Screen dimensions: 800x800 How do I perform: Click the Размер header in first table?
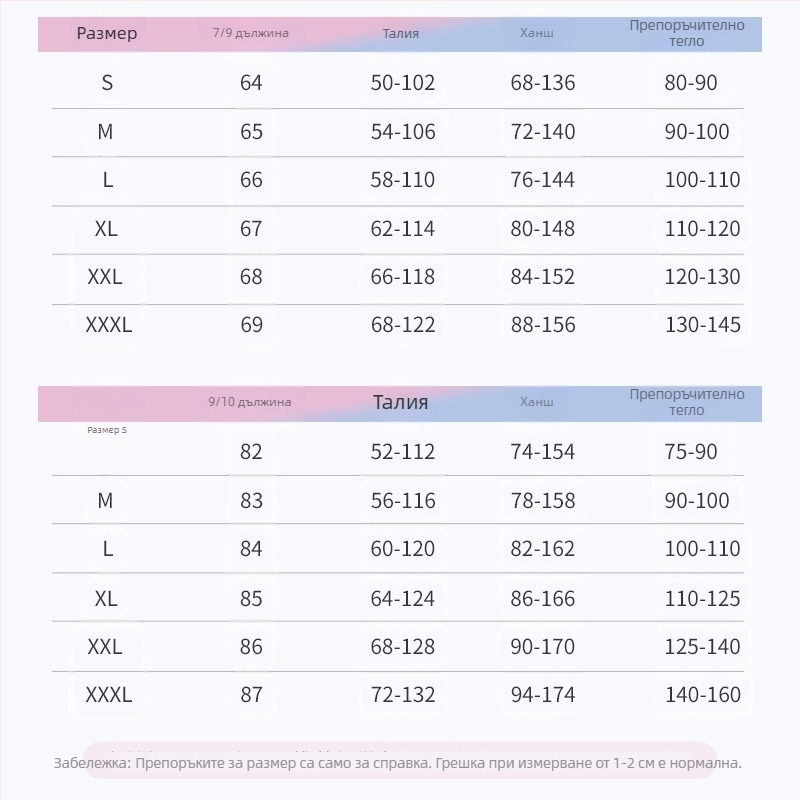tap(107, 34)
